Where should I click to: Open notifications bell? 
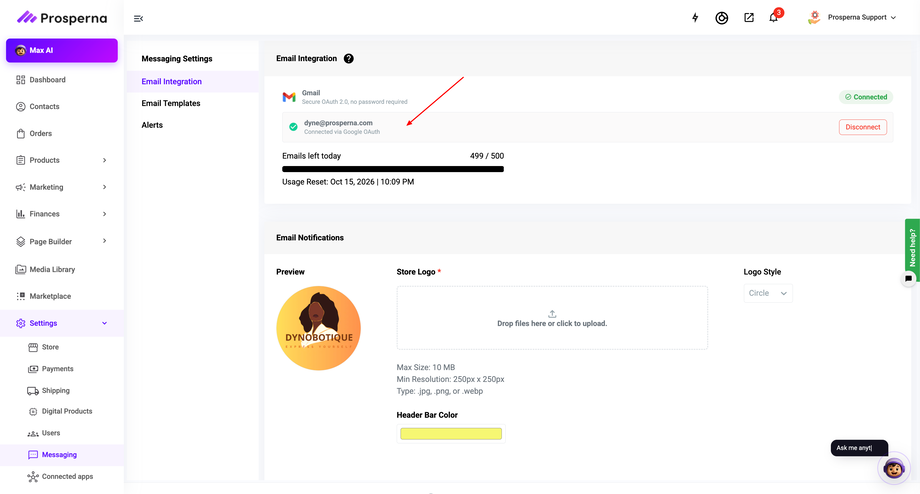pyautogui.click(x=774, y=17)
